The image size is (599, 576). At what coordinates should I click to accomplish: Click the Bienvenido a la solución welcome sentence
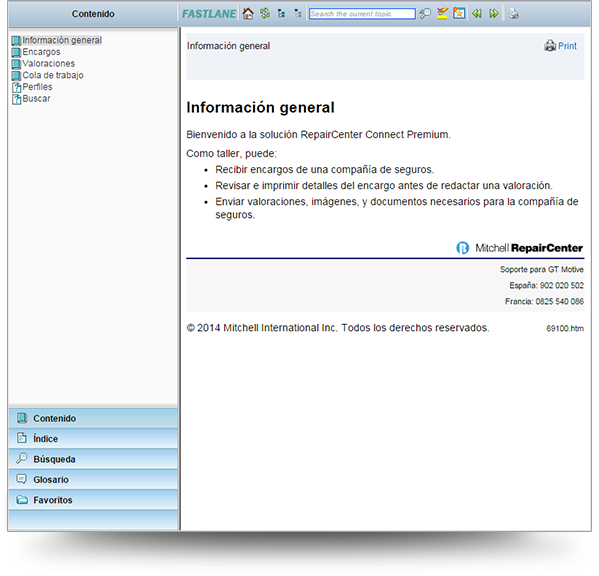(318, 134)
